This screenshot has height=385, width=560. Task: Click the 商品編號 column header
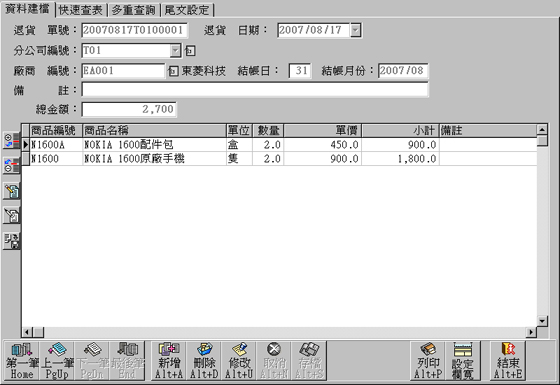[56, 131]
